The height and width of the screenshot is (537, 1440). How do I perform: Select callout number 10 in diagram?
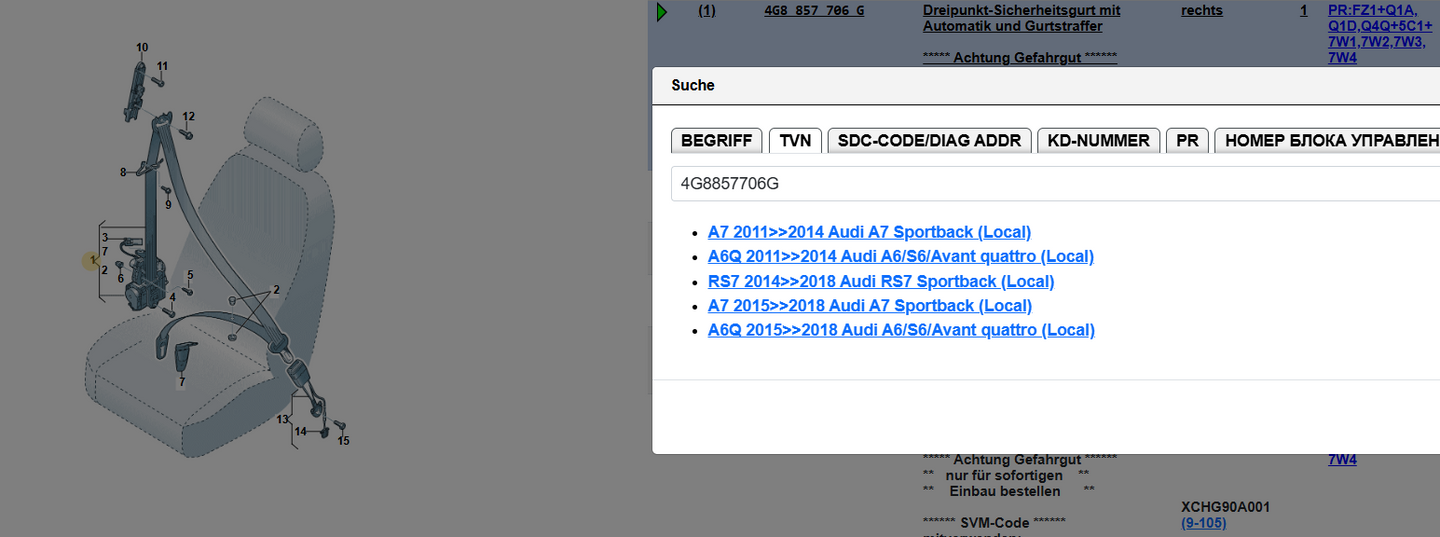[142, 47]
